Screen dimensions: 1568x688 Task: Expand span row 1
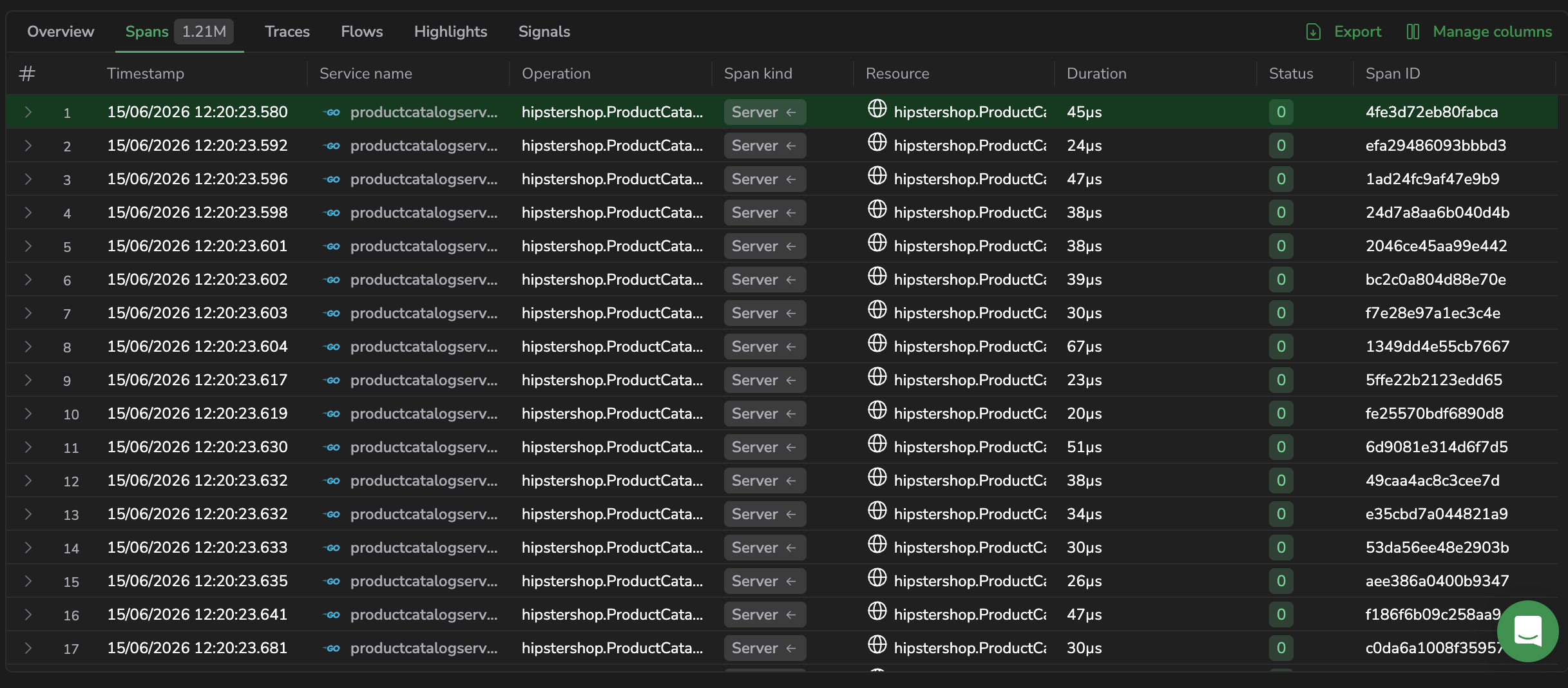28,112
